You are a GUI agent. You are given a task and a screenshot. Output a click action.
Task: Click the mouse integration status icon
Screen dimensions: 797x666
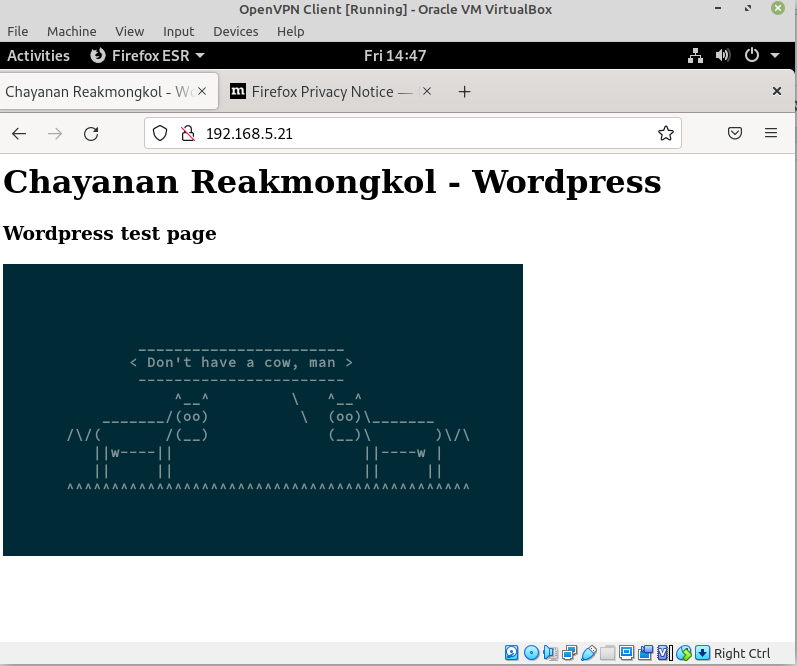[684, 652]
